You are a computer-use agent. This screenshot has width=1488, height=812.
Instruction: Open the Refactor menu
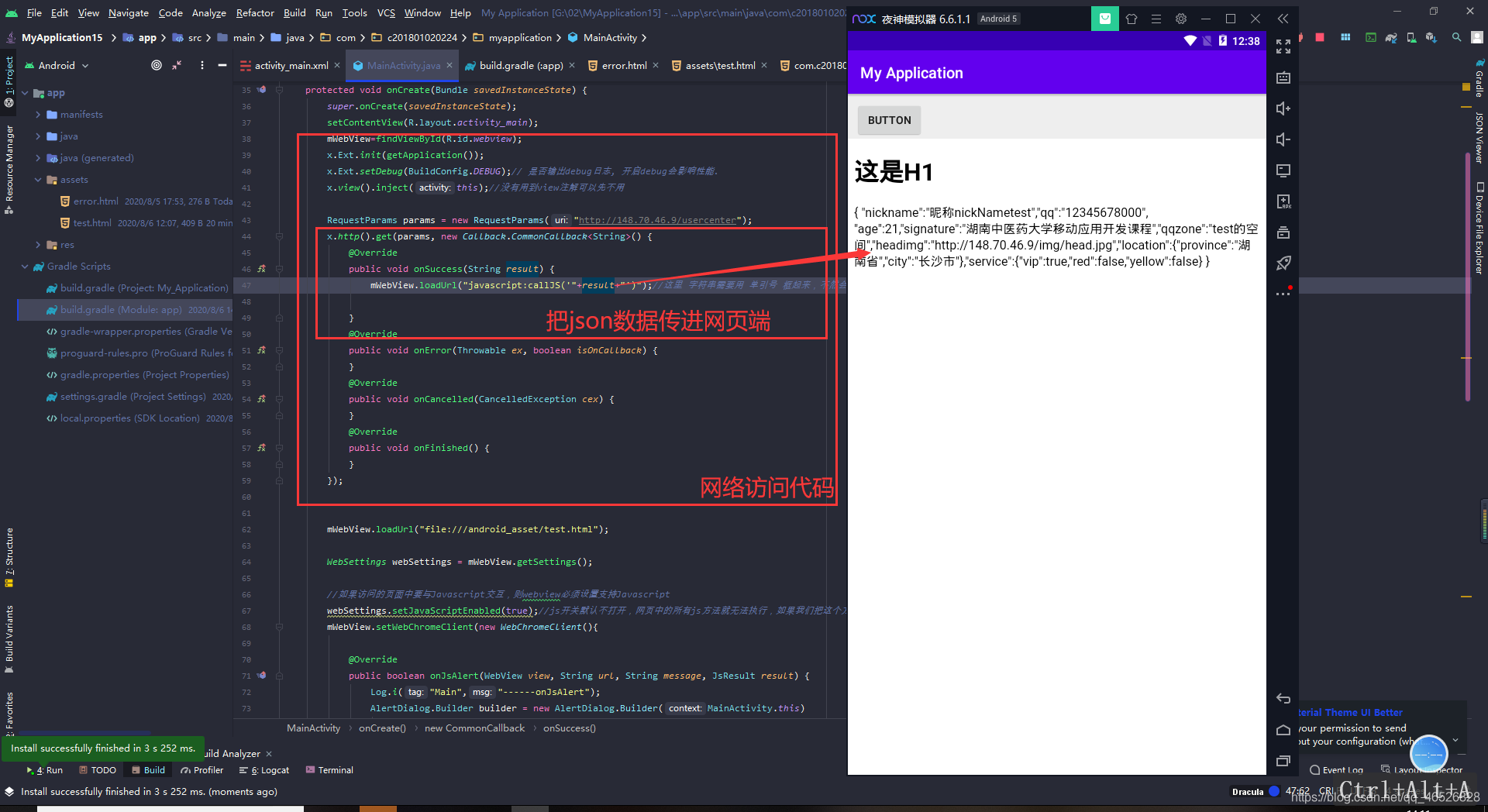(255, 12)
